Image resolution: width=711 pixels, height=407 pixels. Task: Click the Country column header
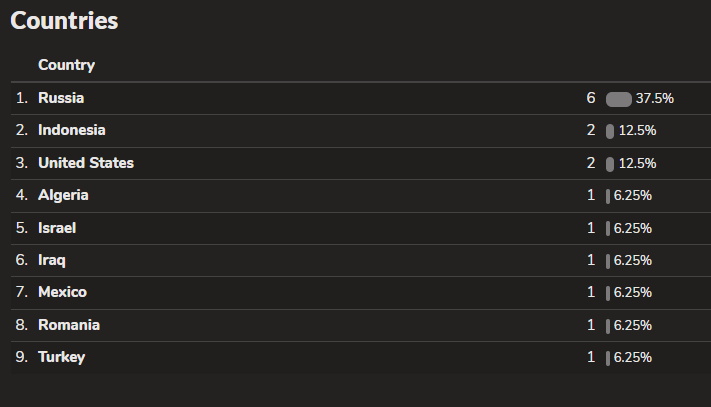click(x=66, y=65)
